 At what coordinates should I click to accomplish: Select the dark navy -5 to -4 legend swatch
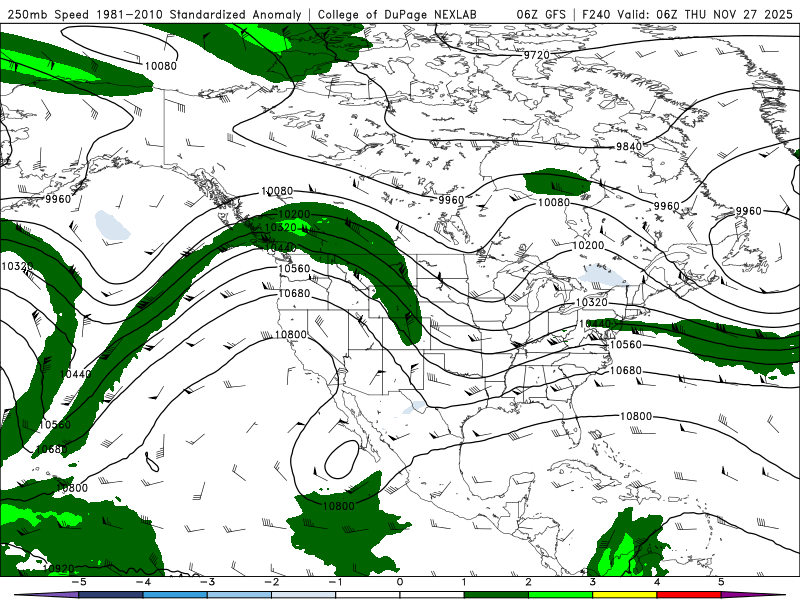(111, 595)
